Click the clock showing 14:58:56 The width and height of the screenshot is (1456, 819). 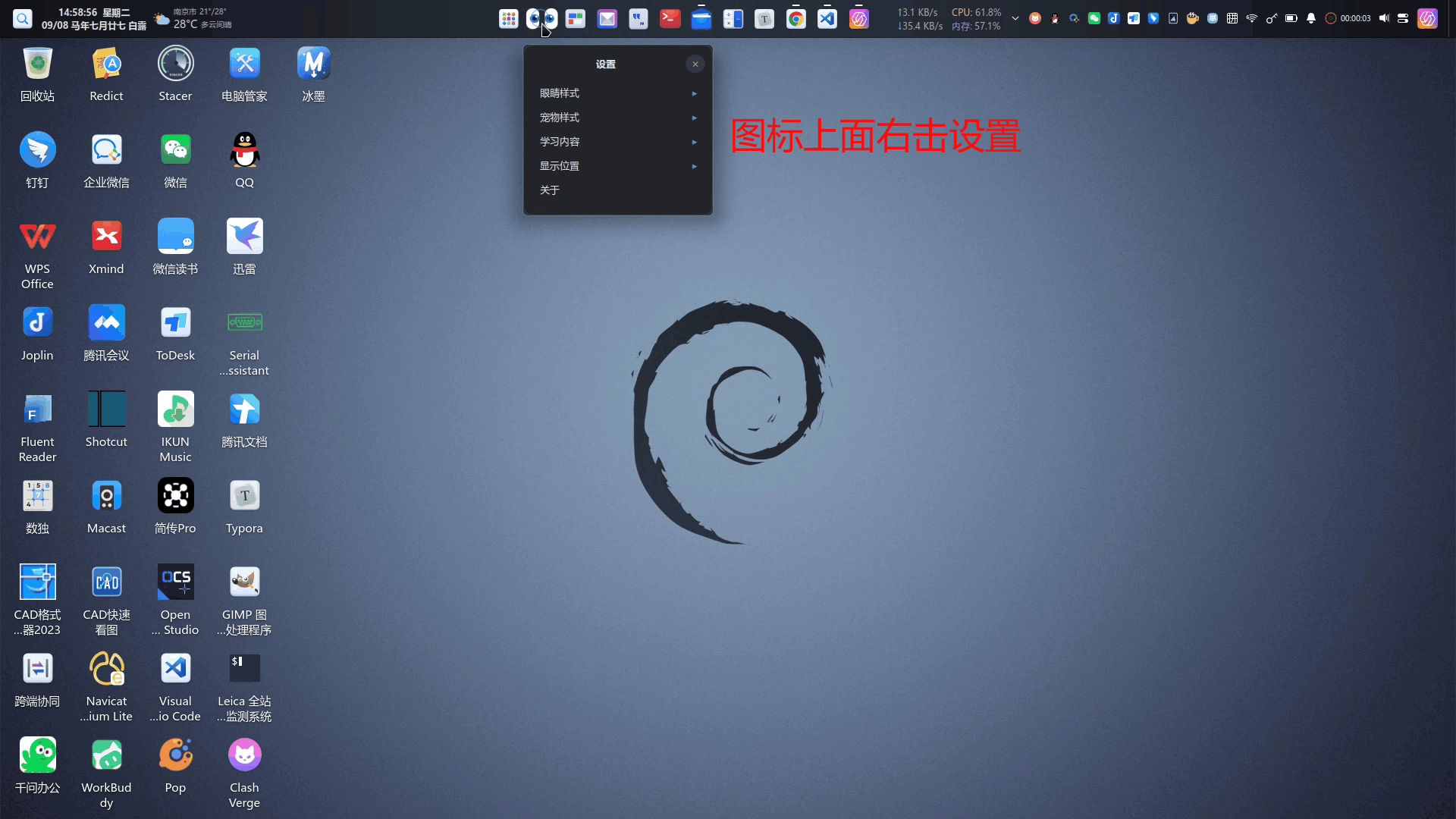coord(94,19)
